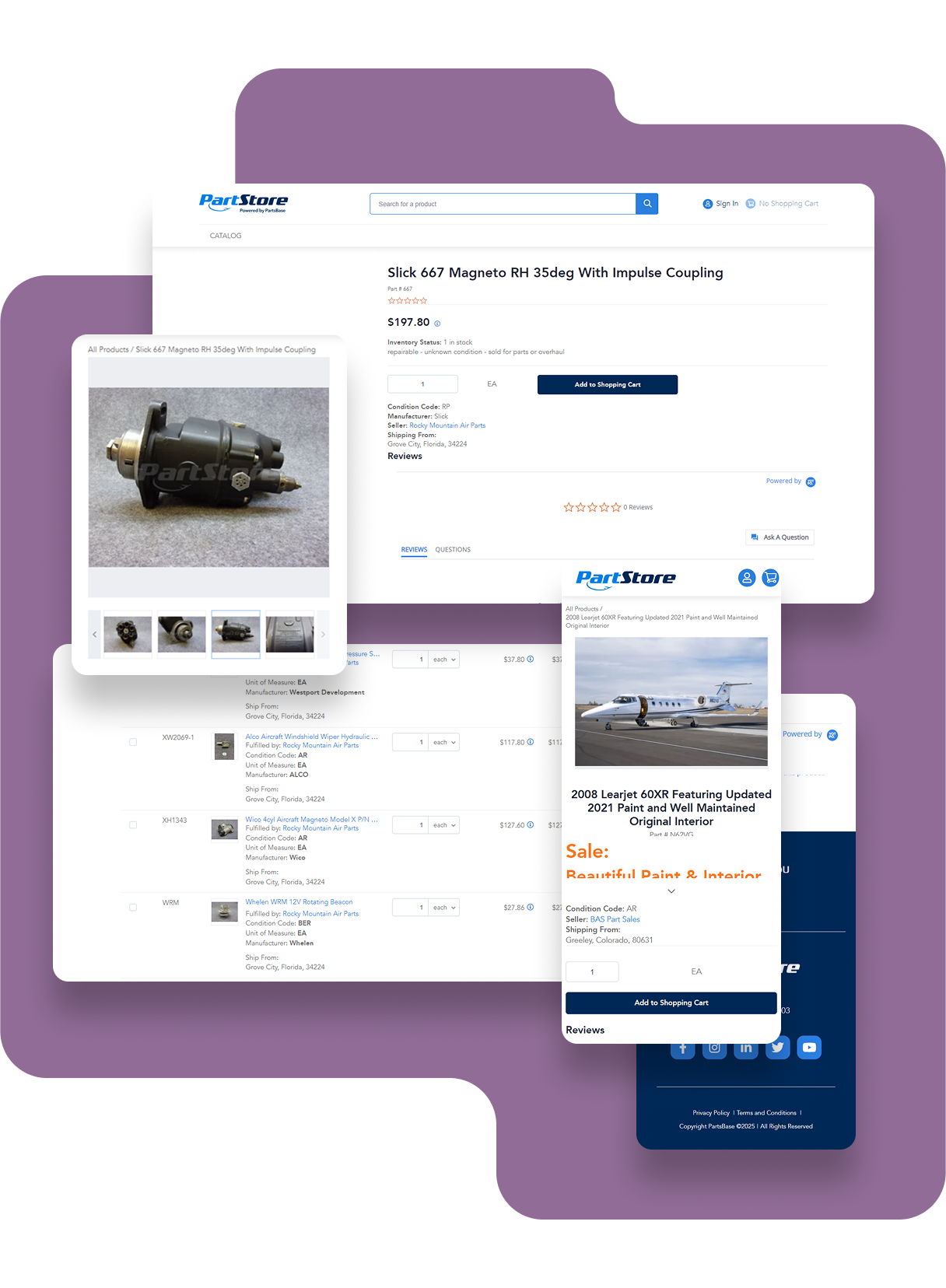This screenshot has width=946, height=1288.
Task: Click the empty star rating under the part number
Action: pos(408,300)
